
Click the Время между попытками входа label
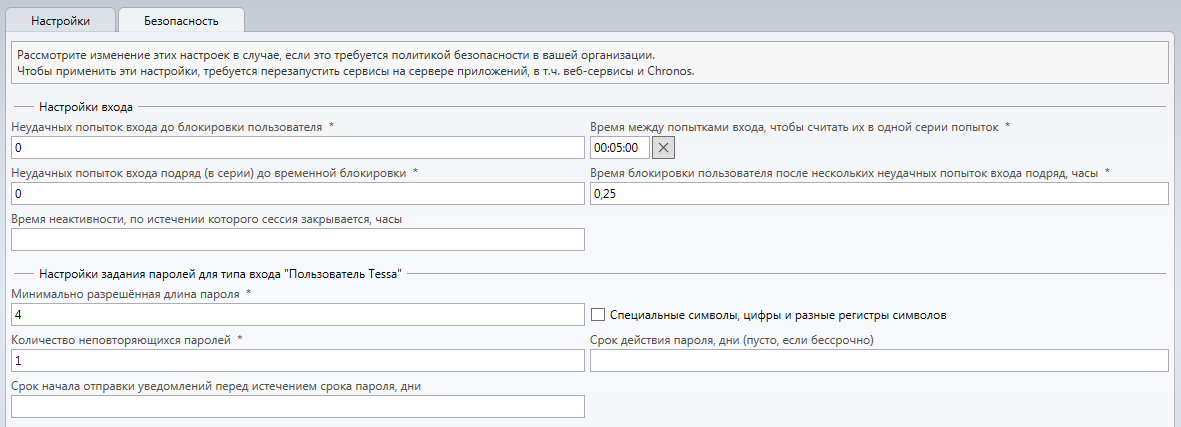795,127
